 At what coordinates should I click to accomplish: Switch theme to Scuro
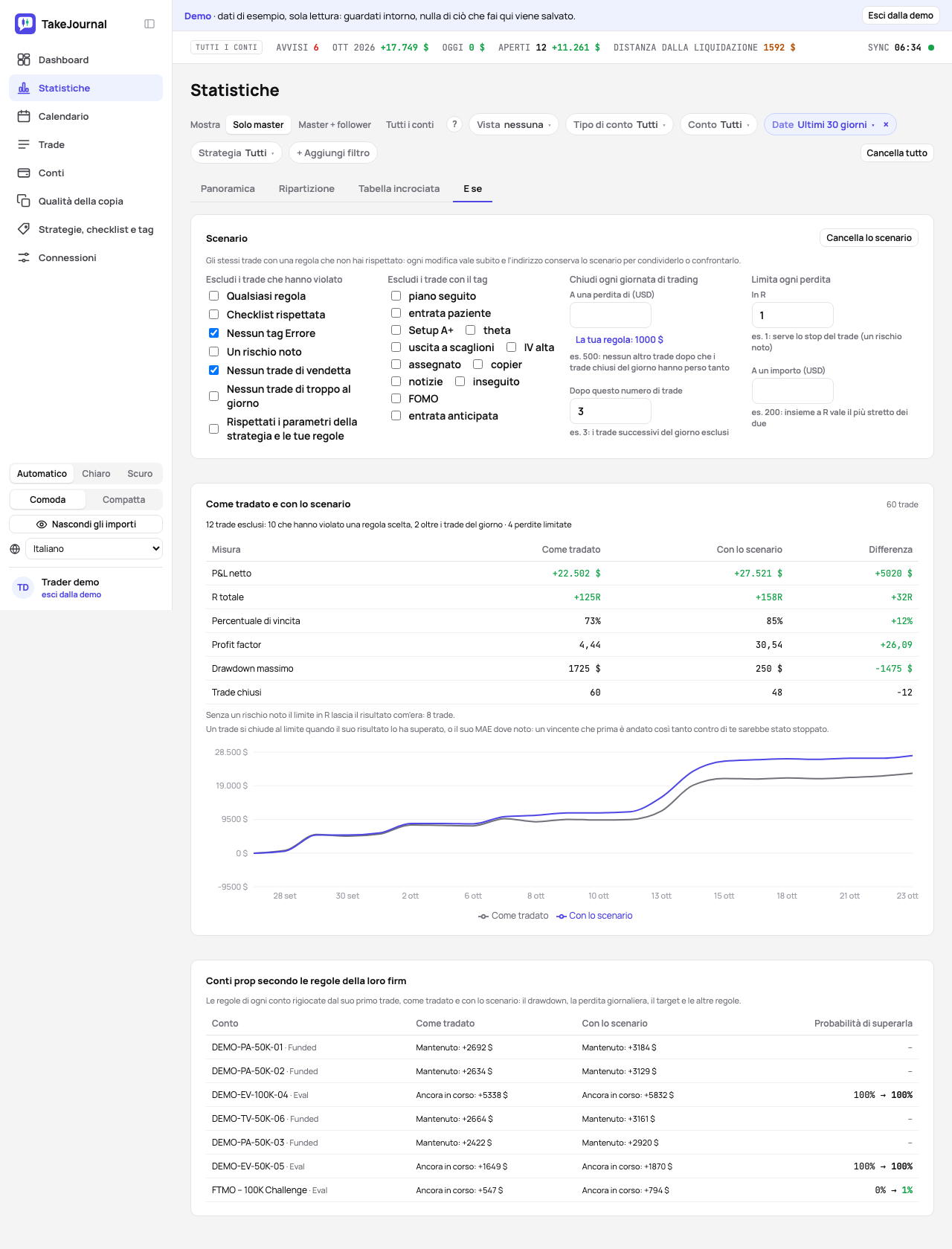click(140, 474)
